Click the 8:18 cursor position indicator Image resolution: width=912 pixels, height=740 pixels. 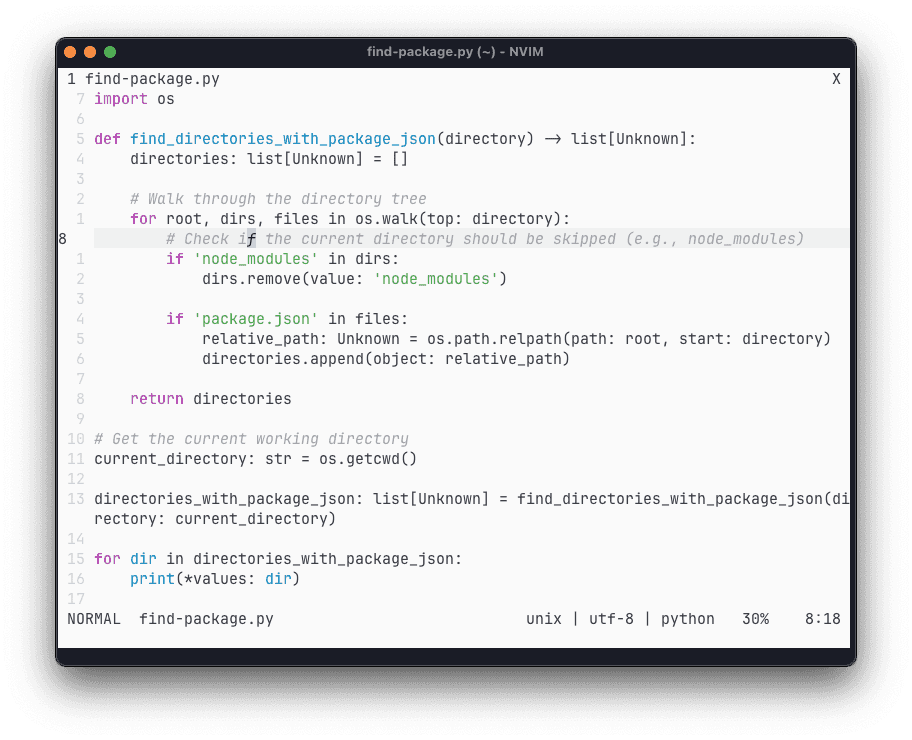[x=822, y=619]
